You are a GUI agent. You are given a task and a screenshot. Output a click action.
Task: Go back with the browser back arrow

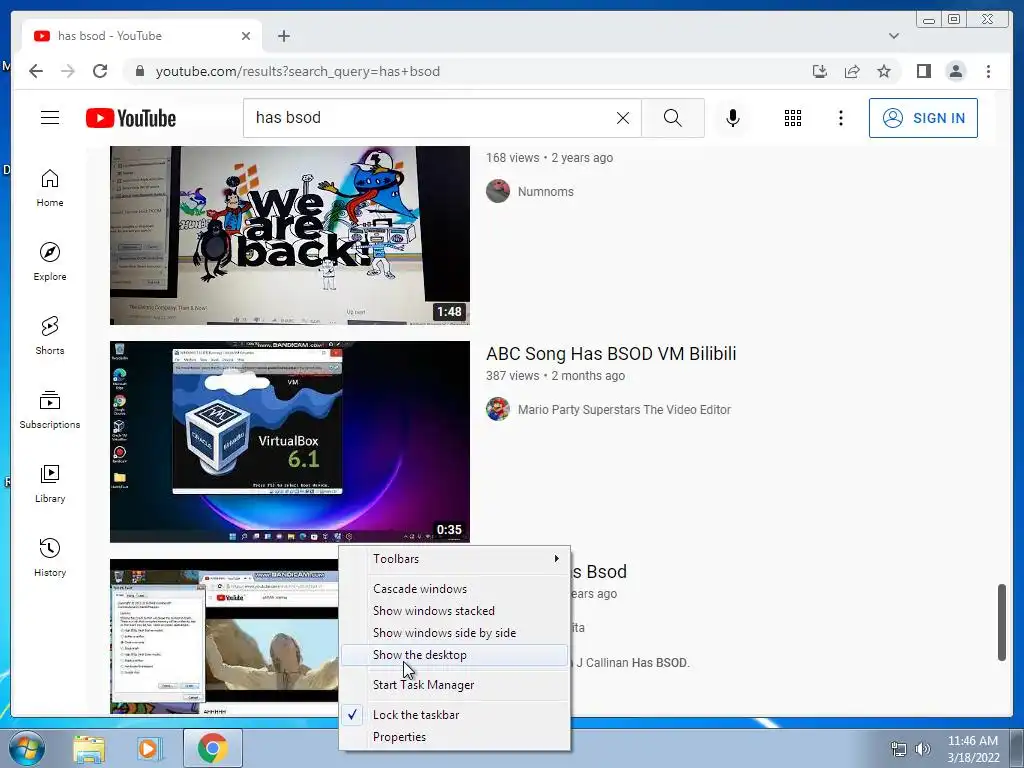coord(36,71)
